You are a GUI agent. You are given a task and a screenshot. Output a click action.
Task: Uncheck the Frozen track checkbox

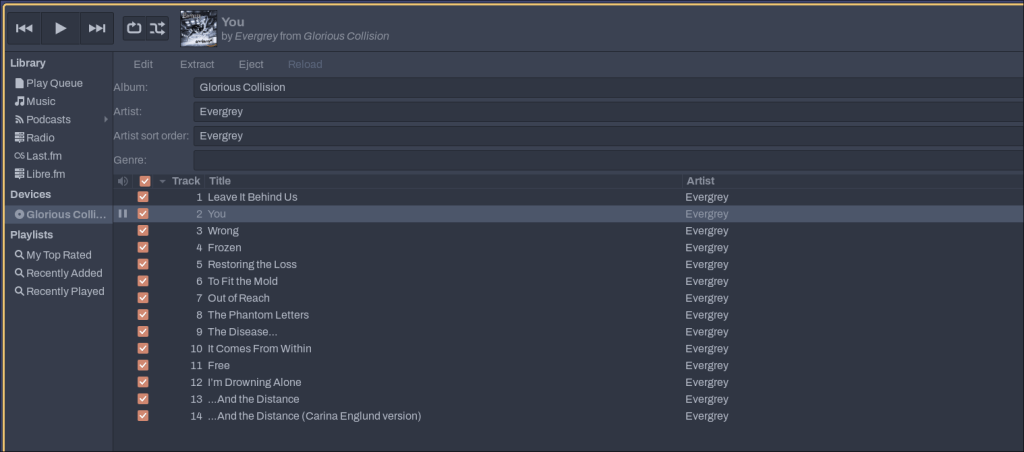coord(143,247)
